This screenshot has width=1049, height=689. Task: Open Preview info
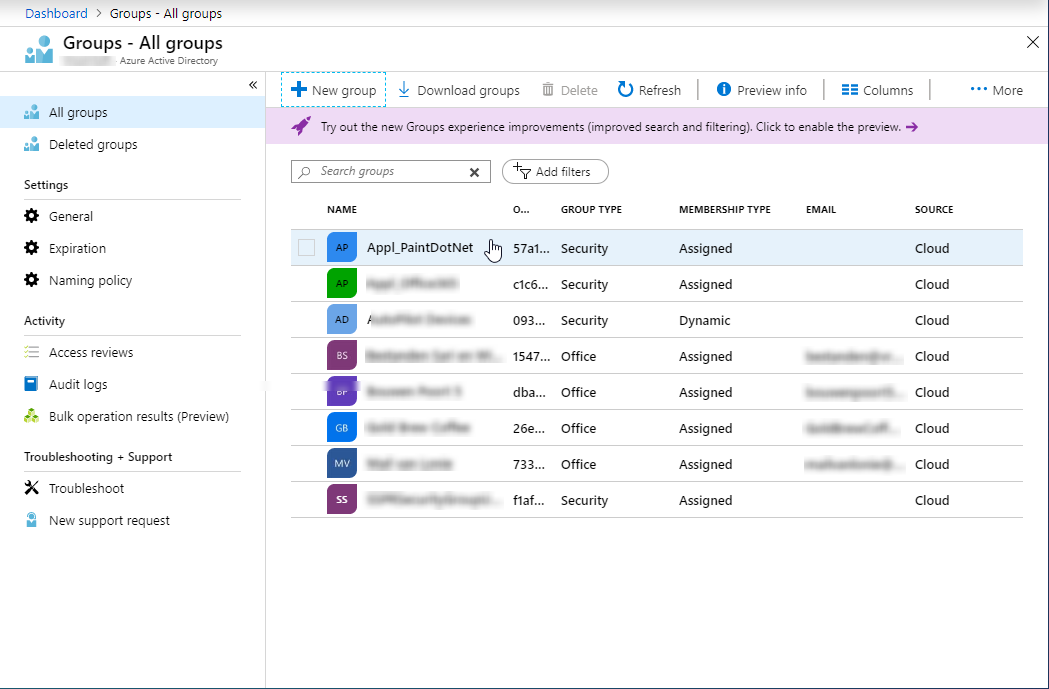pos(761,90)
